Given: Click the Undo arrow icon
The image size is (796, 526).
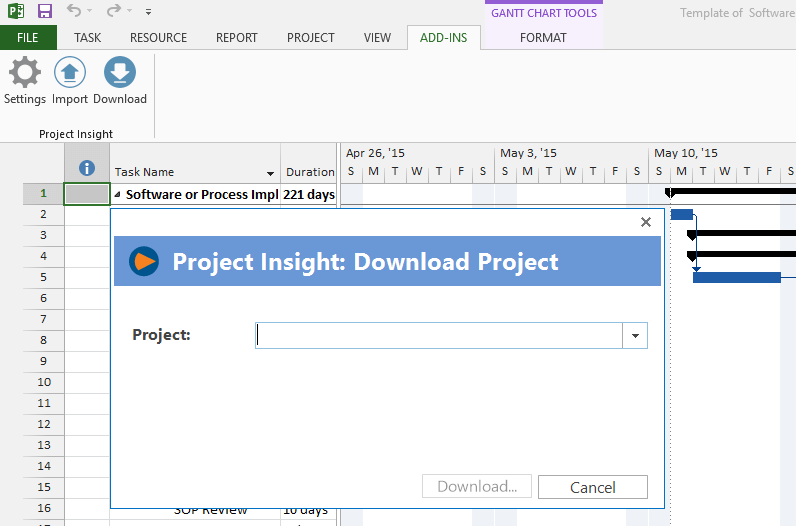Looking at the screenshot, I should (75, 12).
